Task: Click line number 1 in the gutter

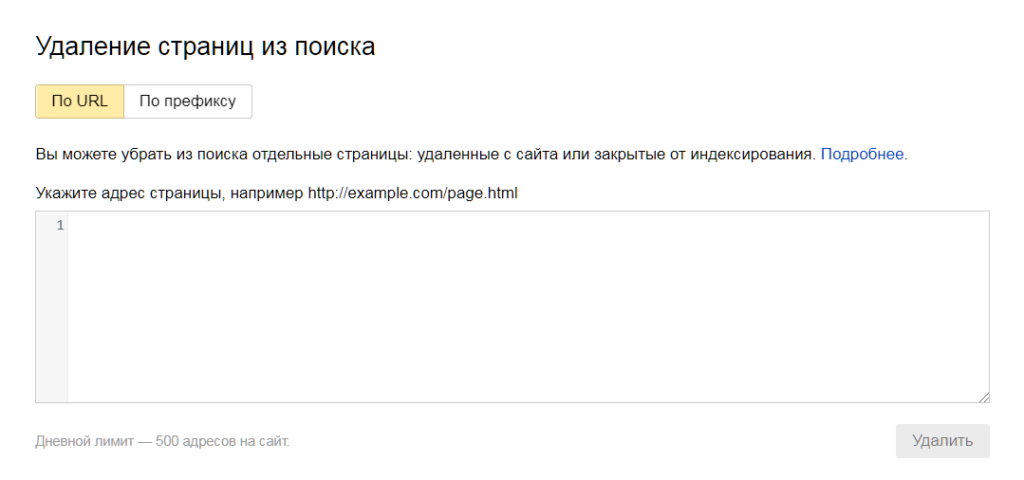Action: point(60,226)
